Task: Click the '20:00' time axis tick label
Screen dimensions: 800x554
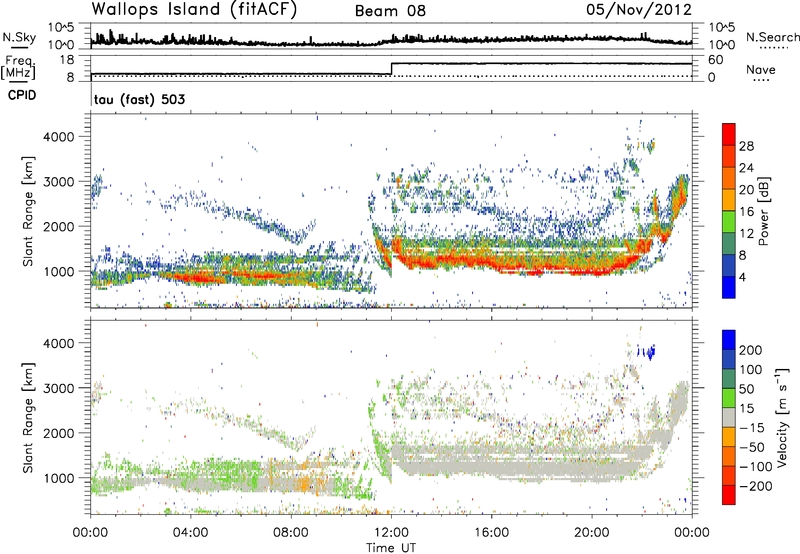Action: pos(592,533)
